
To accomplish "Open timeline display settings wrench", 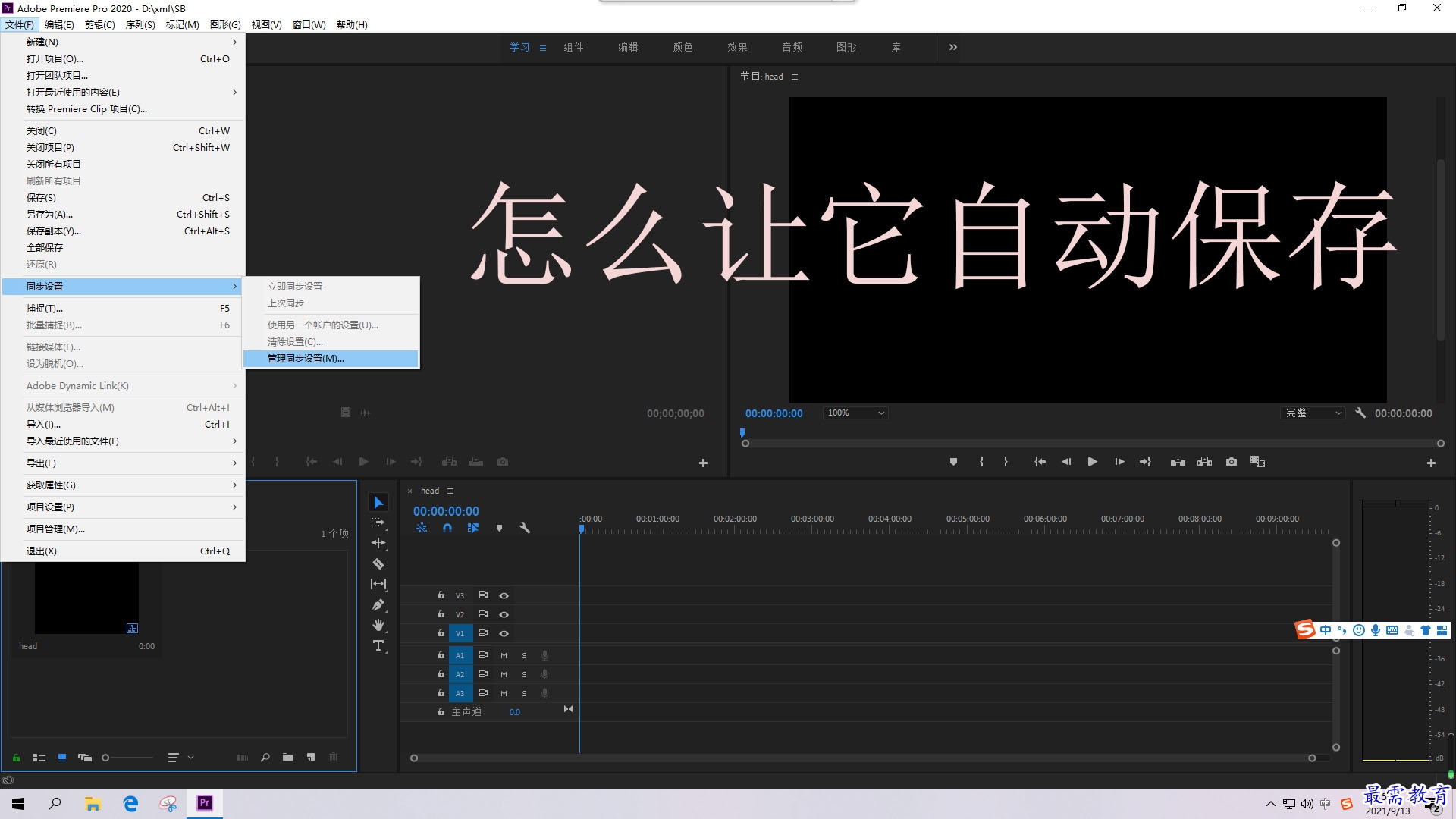I will point(524,528).
